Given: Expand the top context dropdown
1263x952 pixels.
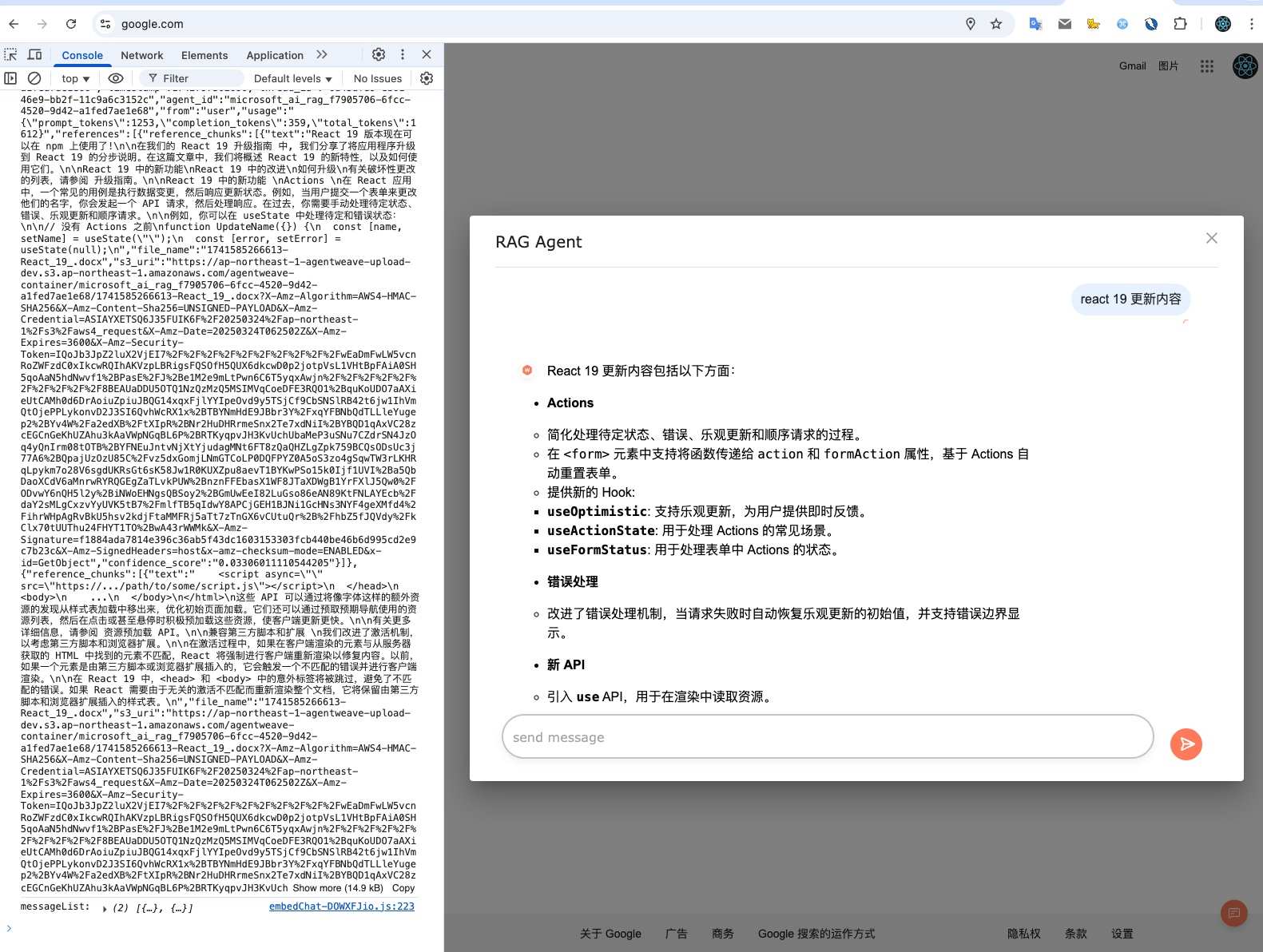Looking at the screenshot, I should pos(75,78).
